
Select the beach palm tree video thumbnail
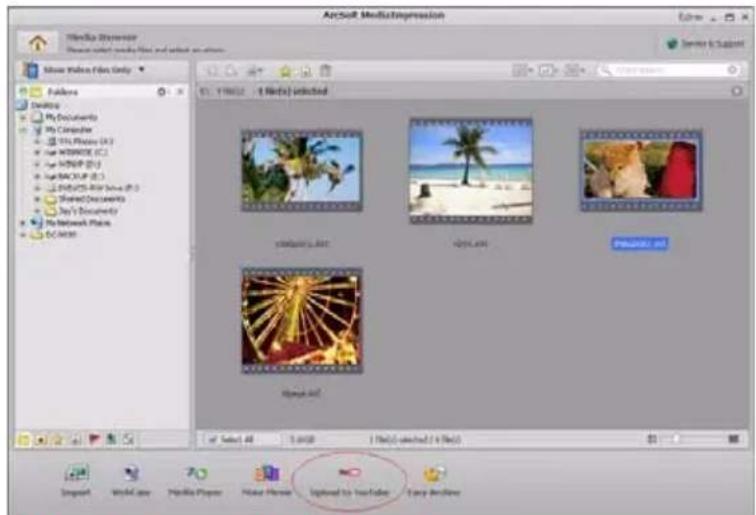point(471,171)
